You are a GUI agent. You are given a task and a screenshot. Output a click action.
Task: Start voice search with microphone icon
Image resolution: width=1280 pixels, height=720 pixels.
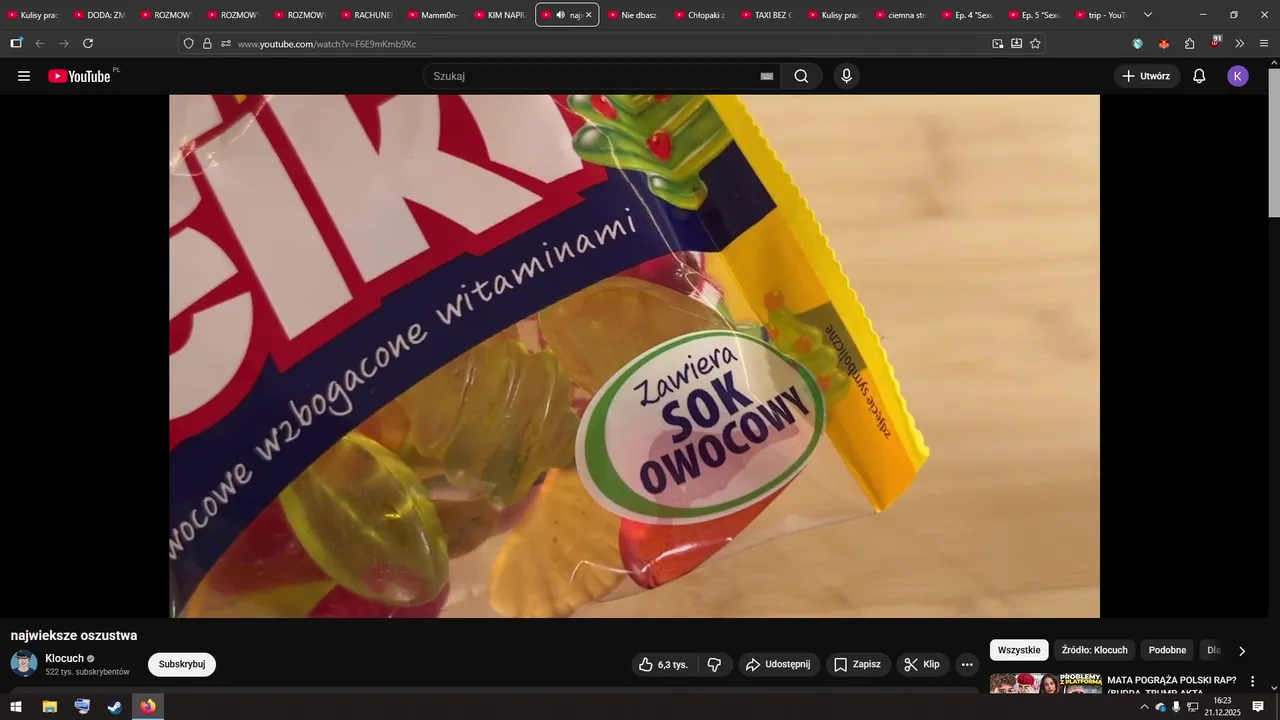pyautogui.click(x=847, y=76)
